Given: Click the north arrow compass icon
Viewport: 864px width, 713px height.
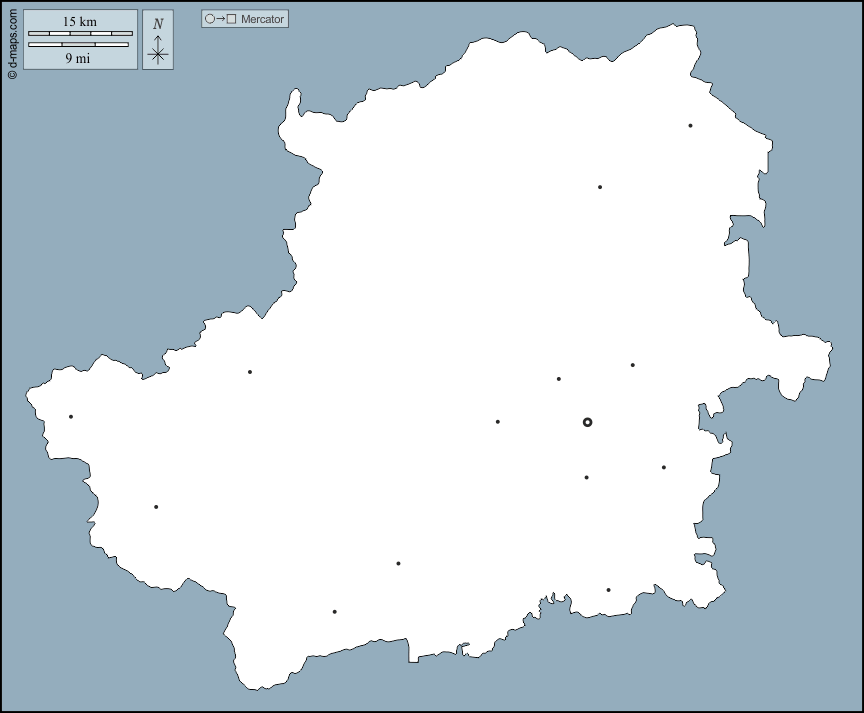Looking at the screenshot, I should pyautogui.click(x=158, y=41).
